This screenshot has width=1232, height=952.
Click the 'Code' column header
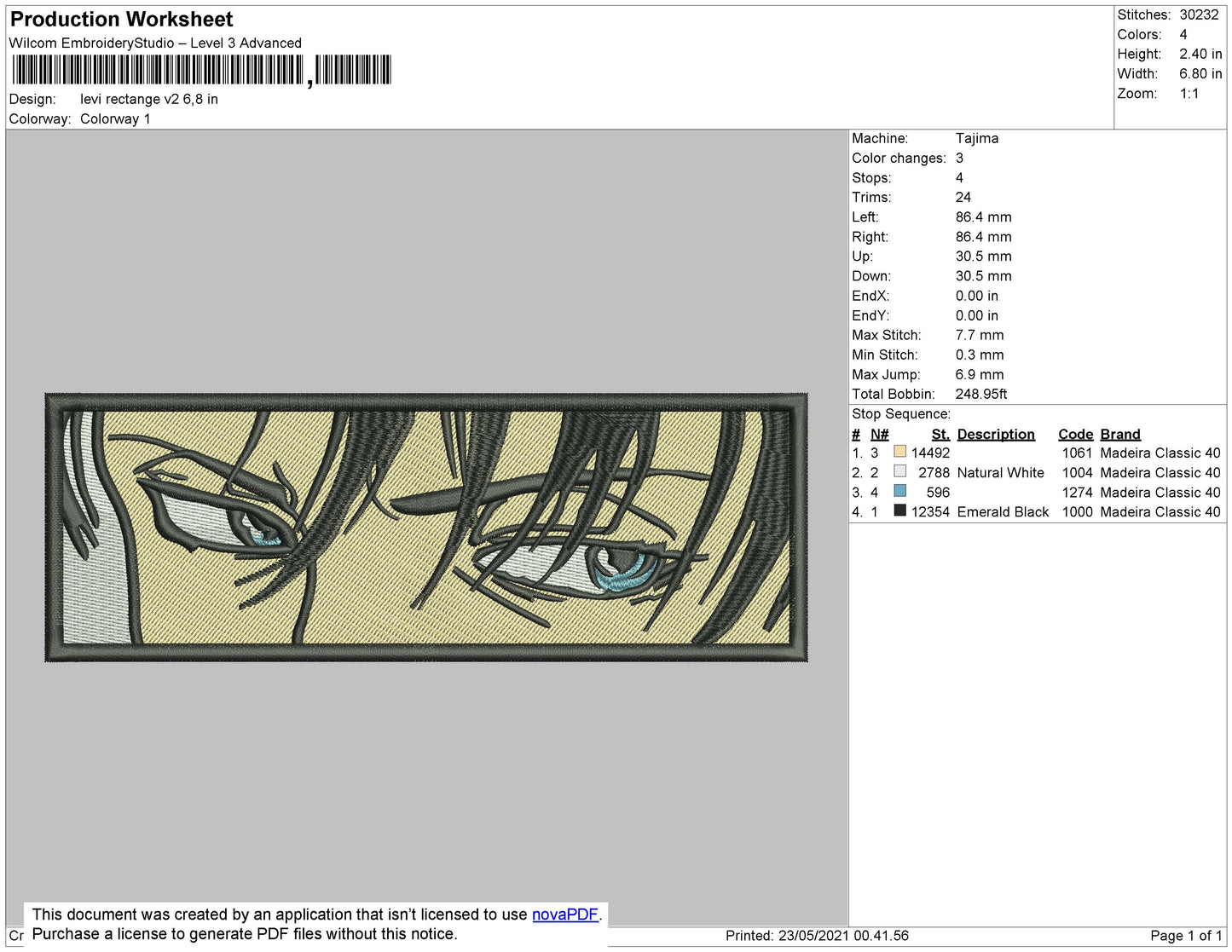click(x=1075, y=435)
